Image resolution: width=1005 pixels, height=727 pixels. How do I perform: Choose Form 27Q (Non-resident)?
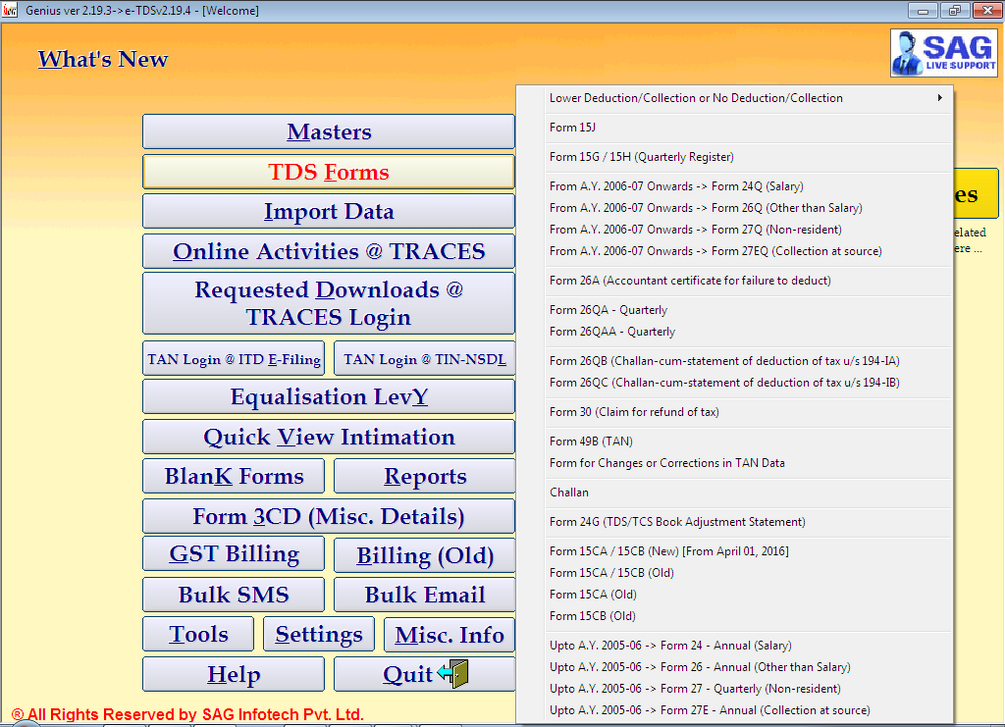735,229
